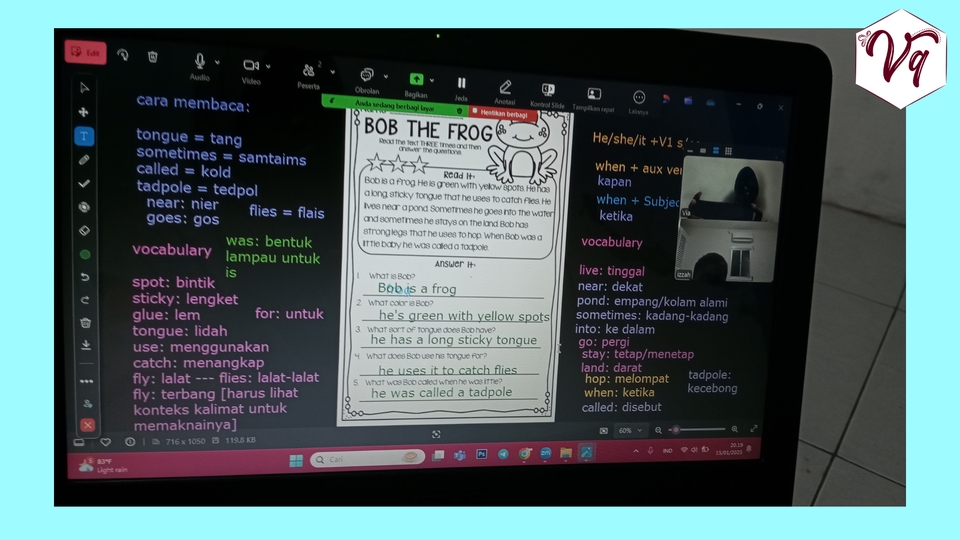Click the weather 83°F Light rain widget
The image size is (960, 540).
coord(103,465)
